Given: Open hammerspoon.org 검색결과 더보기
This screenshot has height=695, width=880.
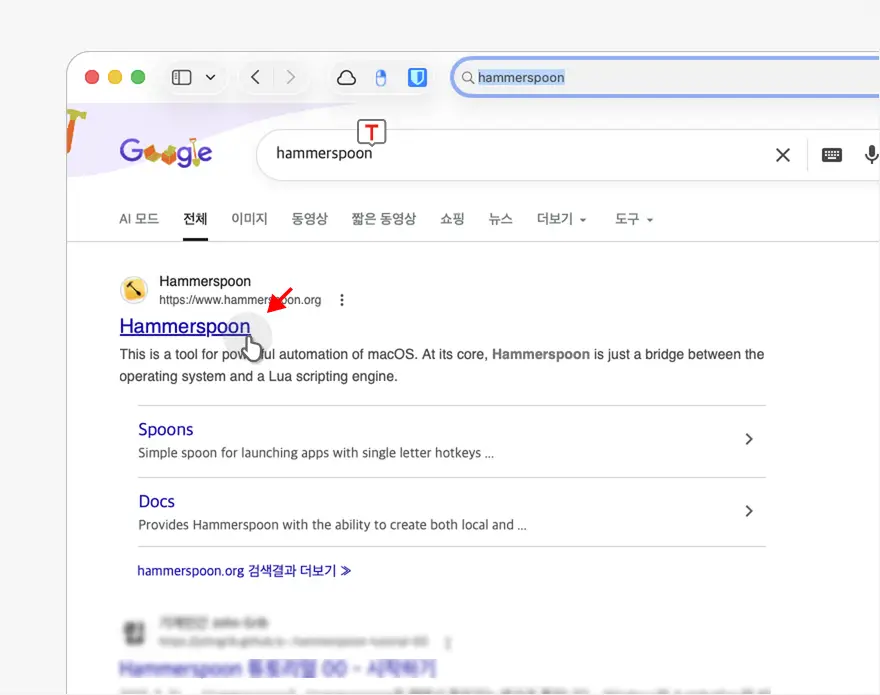Looking at the screenshot, I should pos(244,571).
